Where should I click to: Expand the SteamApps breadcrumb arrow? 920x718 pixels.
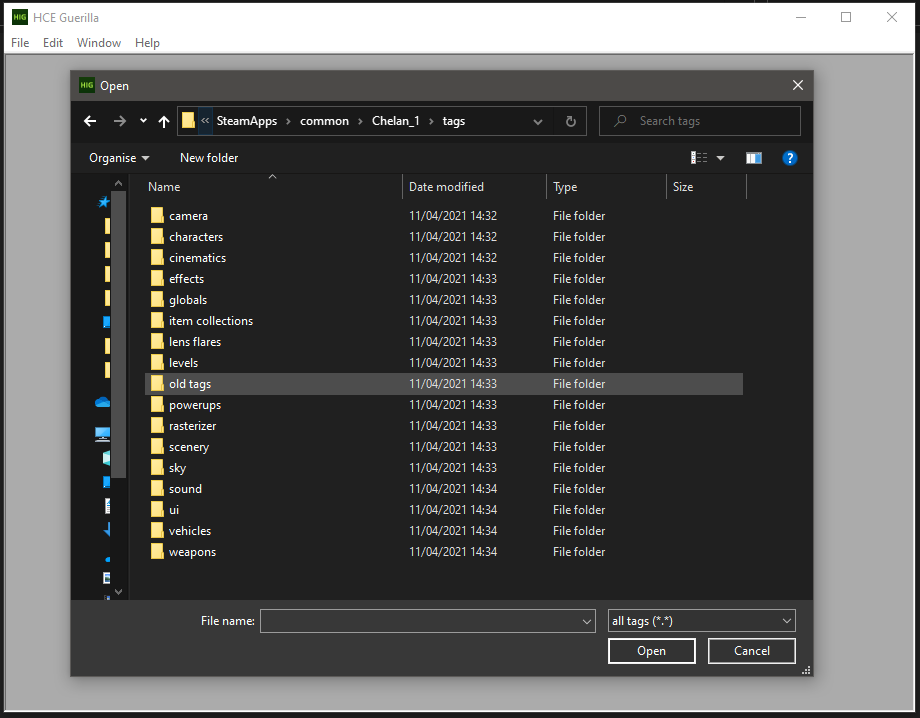pyautogui.click(x=288, y=121)
